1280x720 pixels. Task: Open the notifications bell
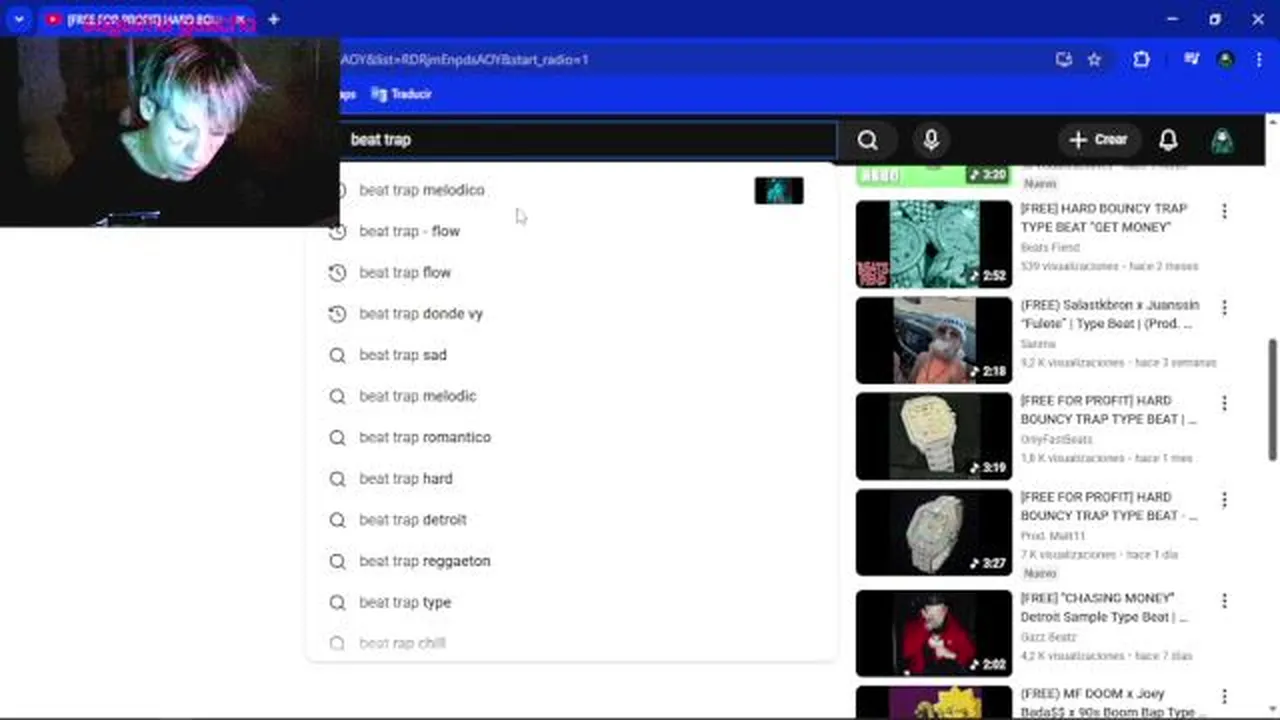(x=1168, y=140)
